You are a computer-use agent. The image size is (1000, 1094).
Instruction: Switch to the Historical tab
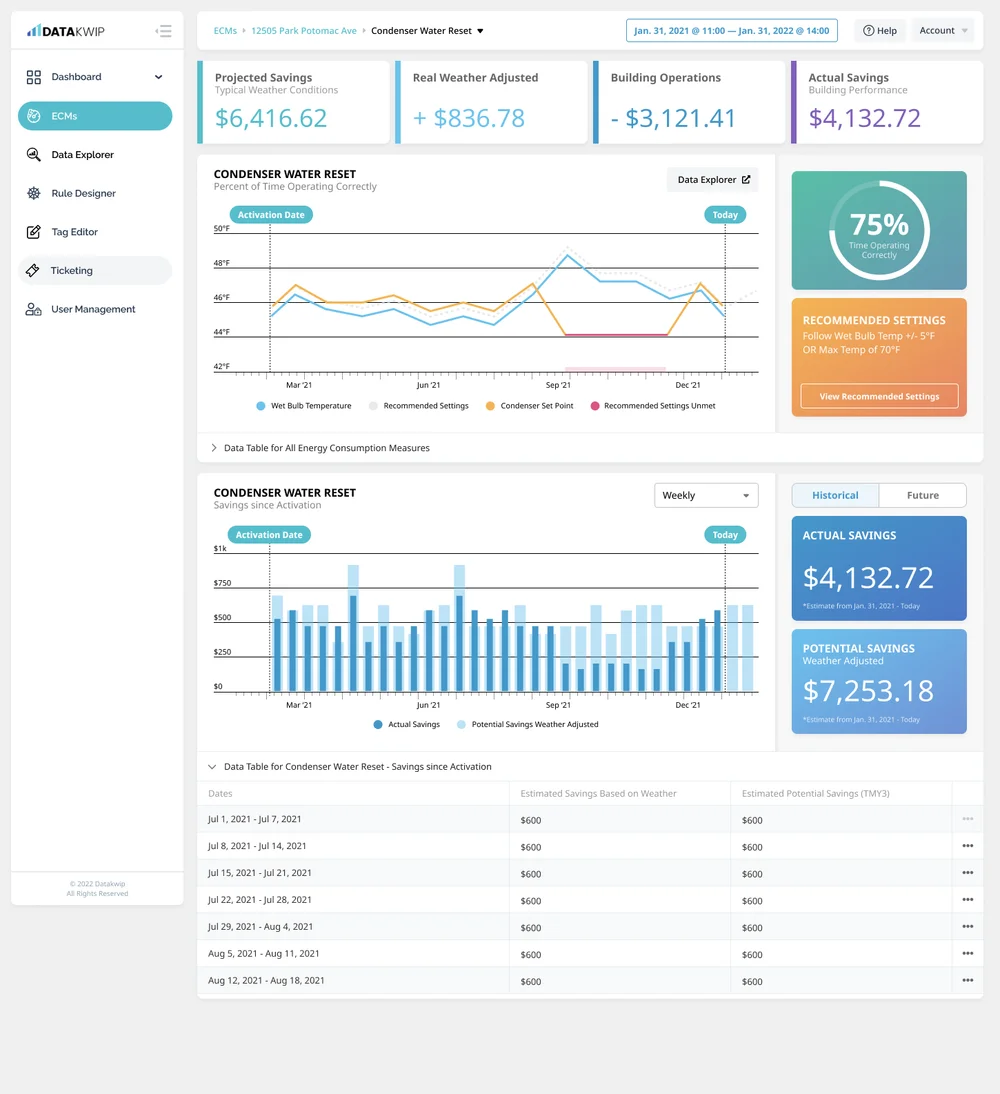(x=835, y=495)
